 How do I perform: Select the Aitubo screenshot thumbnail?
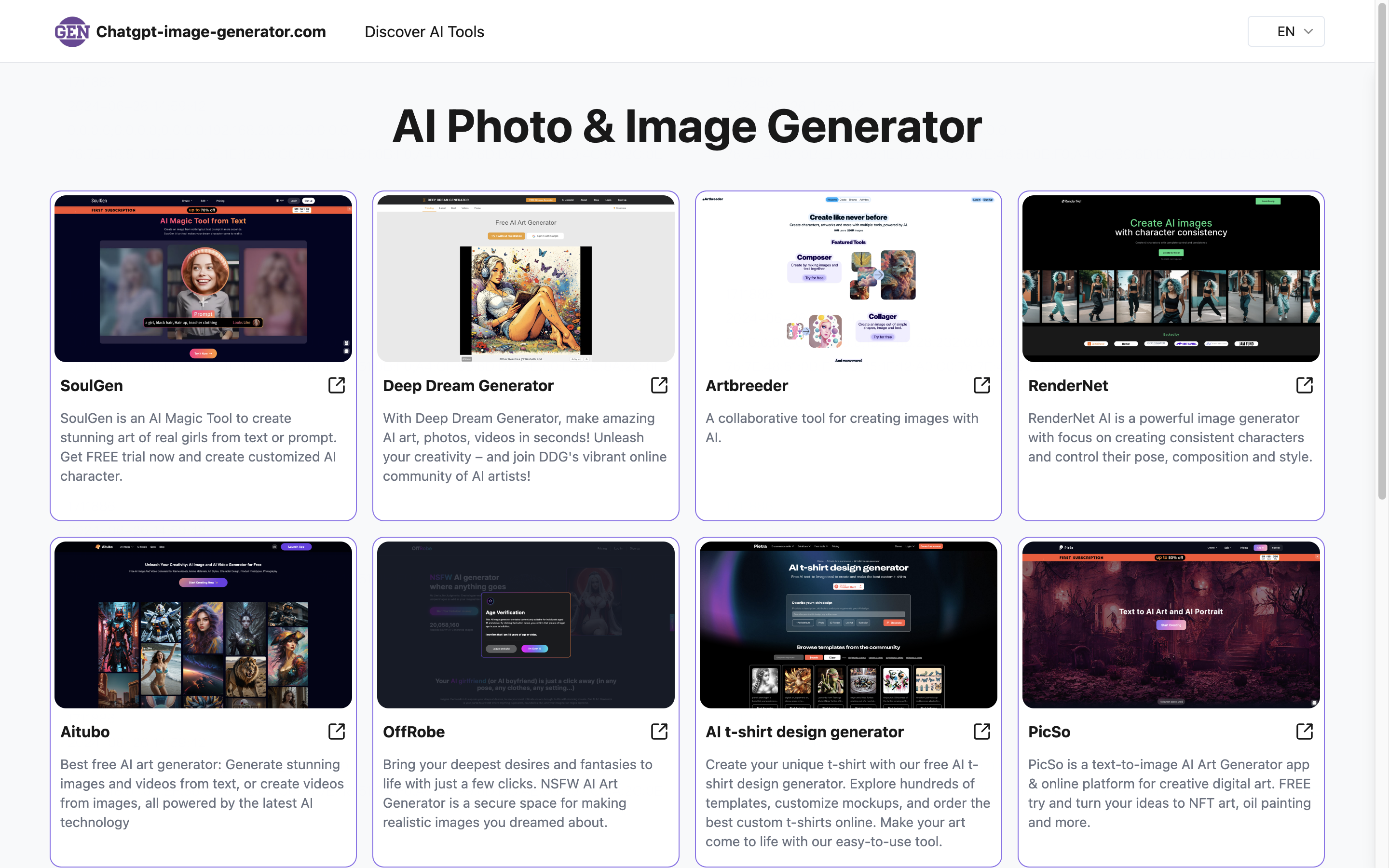(x=203, y=624)
